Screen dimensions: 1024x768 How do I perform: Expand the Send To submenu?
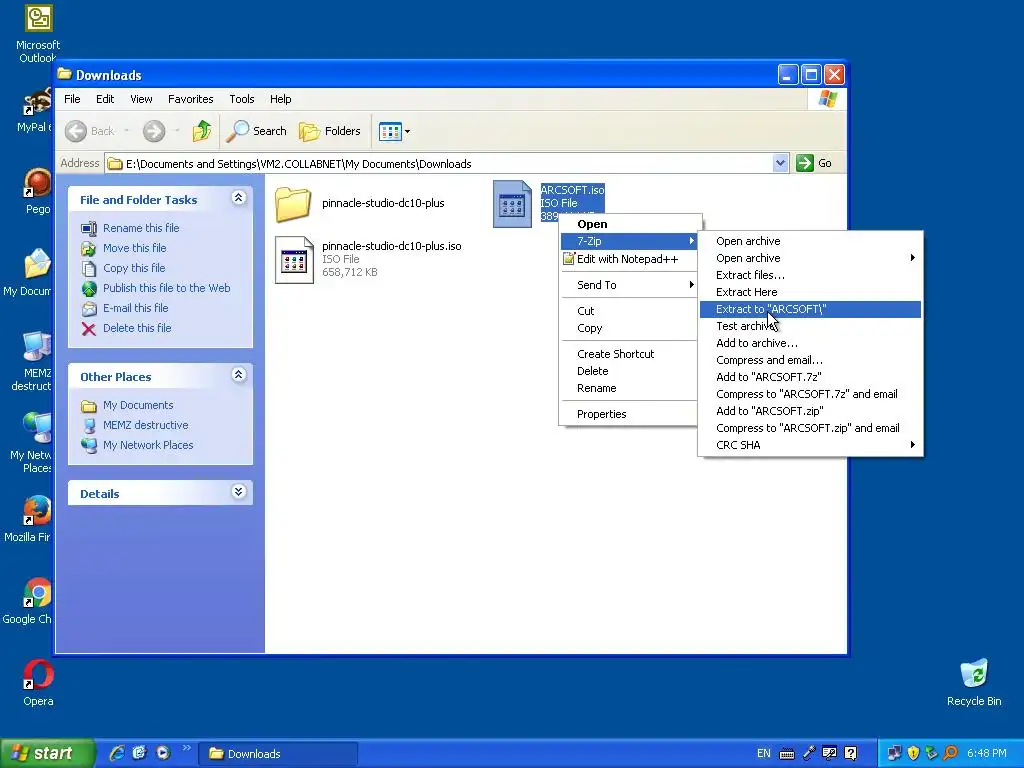(628, 285)
